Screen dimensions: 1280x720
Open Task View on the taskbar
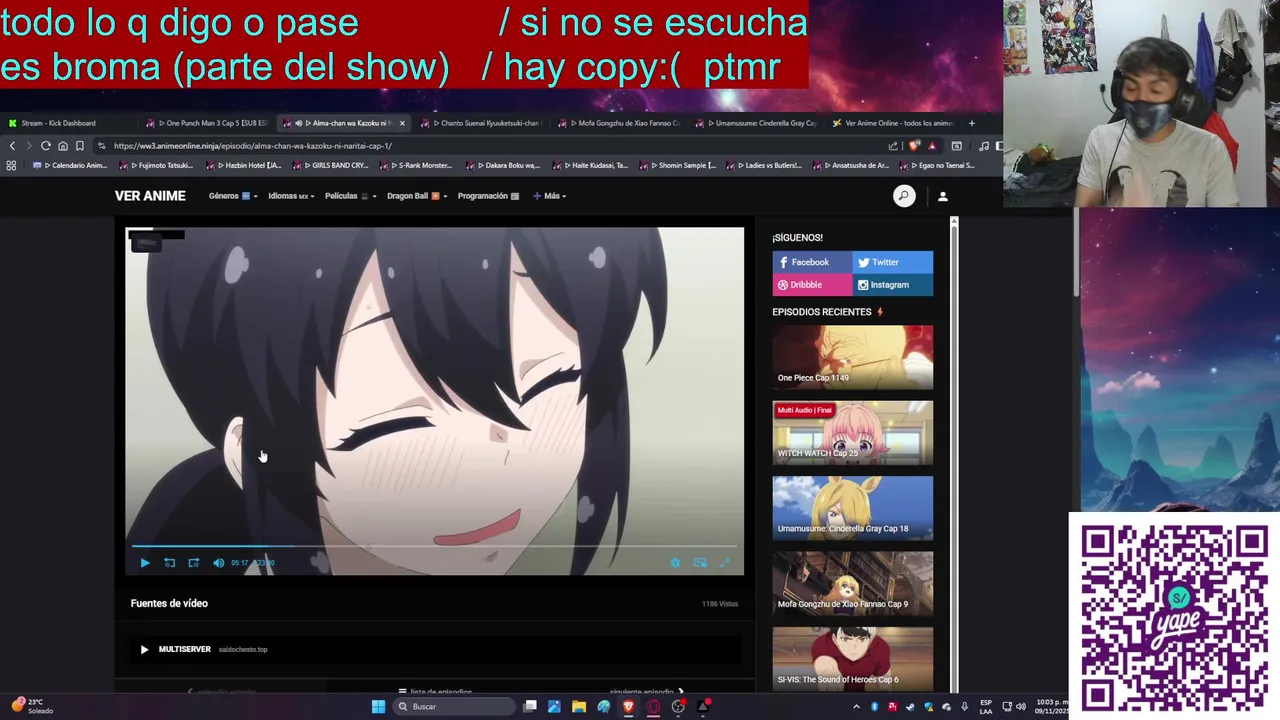pyautogui.click(x=530, y=707)
